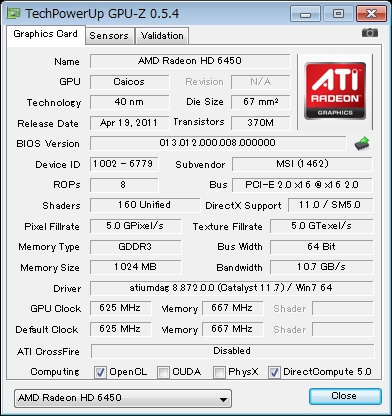Image resolution: width=392 pixels, height=416 pixels.
Task: Click the screenshot camera icon
Action: (x=370, y=33)
